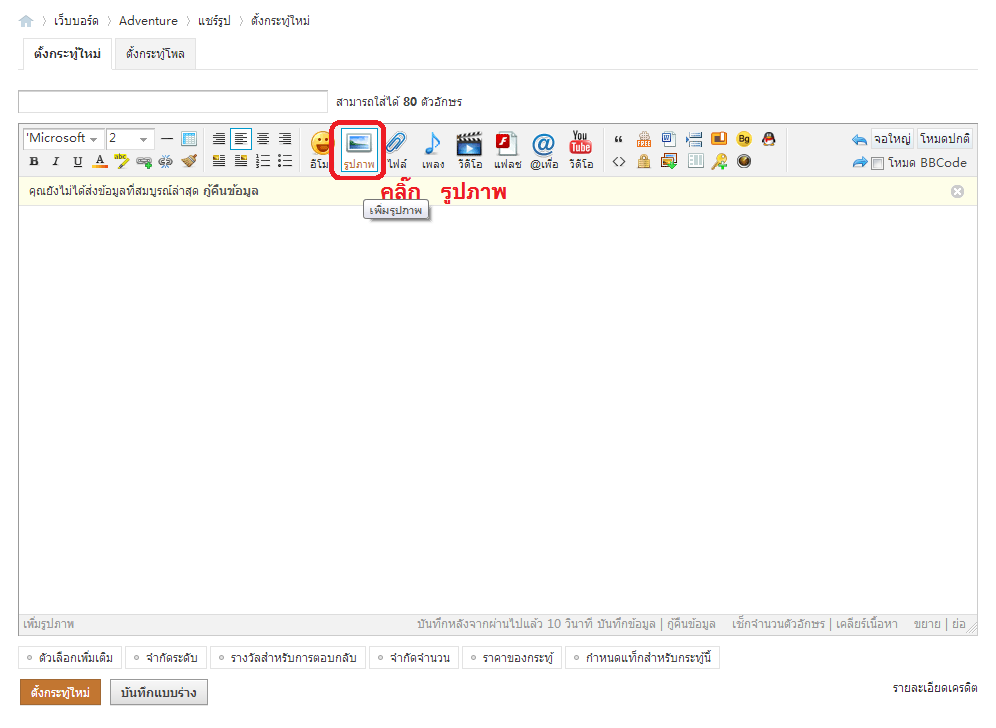Insert a numbered list
The height and width of the screenshot is (728, 996).
tap(262, 161)
